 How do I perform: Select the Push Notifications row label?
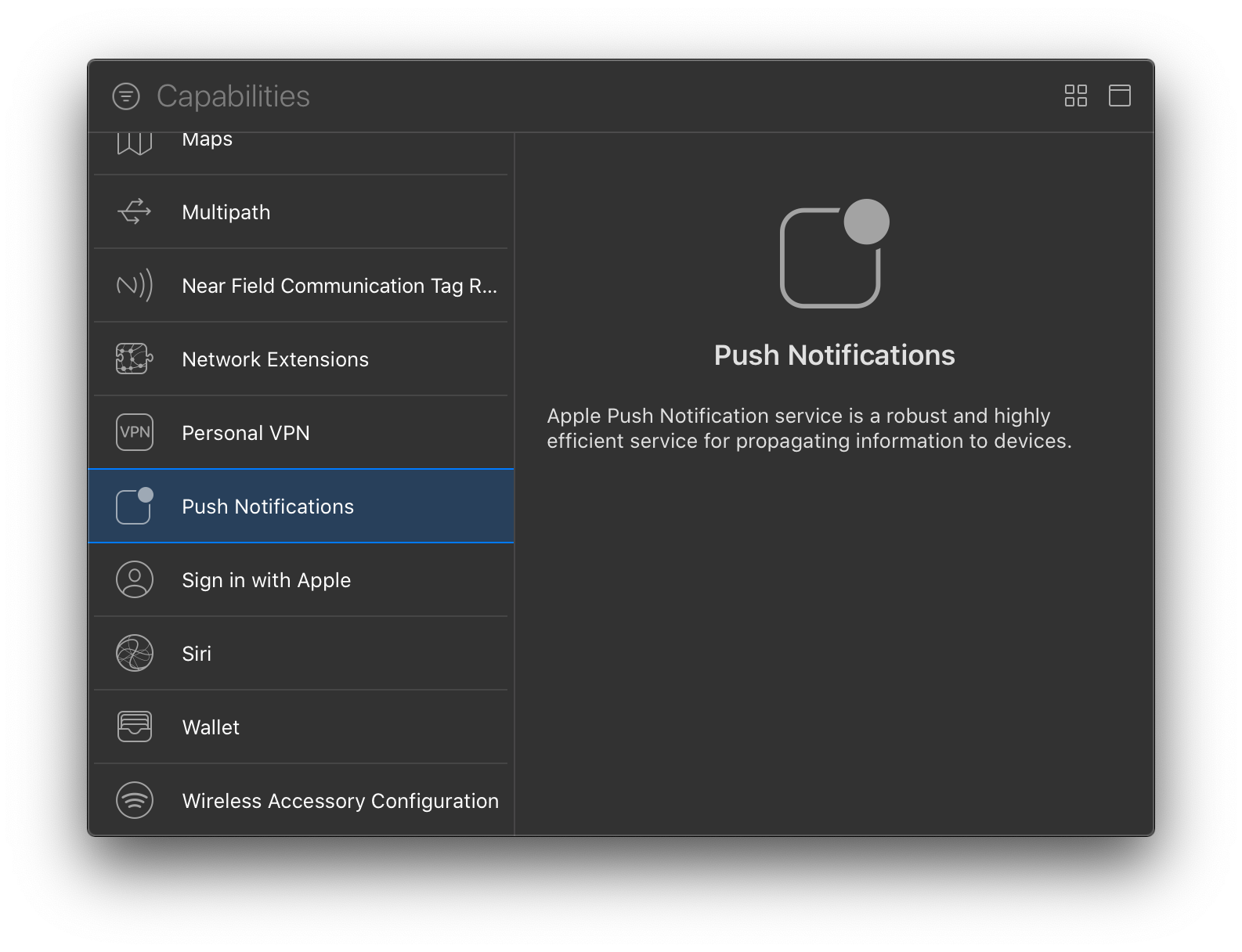pos(268,507)
